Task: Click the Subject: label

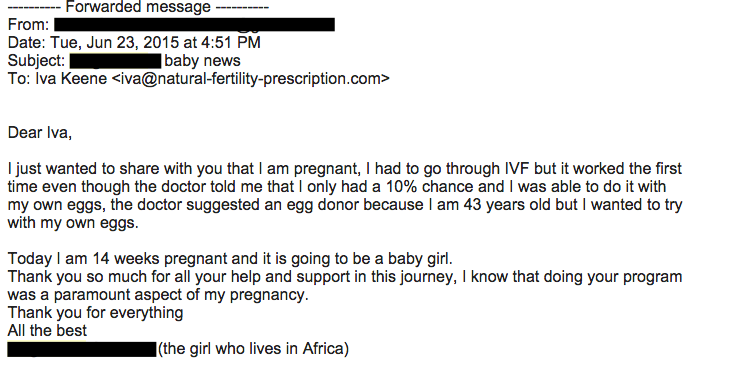Action: click(x=37, y=61)
